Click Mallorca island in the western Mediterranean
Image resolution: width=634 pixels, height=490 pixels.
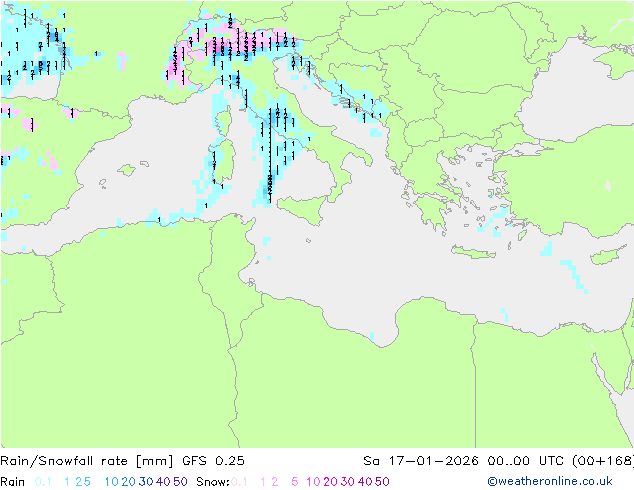tap(127, 170)
